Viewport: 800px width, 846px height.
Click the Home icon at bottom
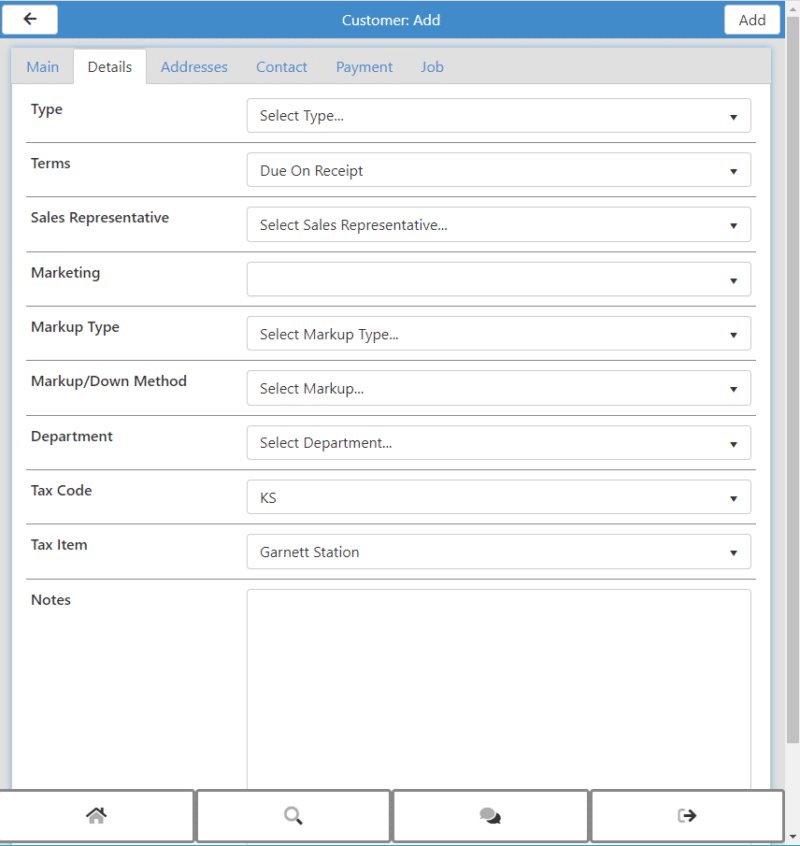[x=95, y=815]
